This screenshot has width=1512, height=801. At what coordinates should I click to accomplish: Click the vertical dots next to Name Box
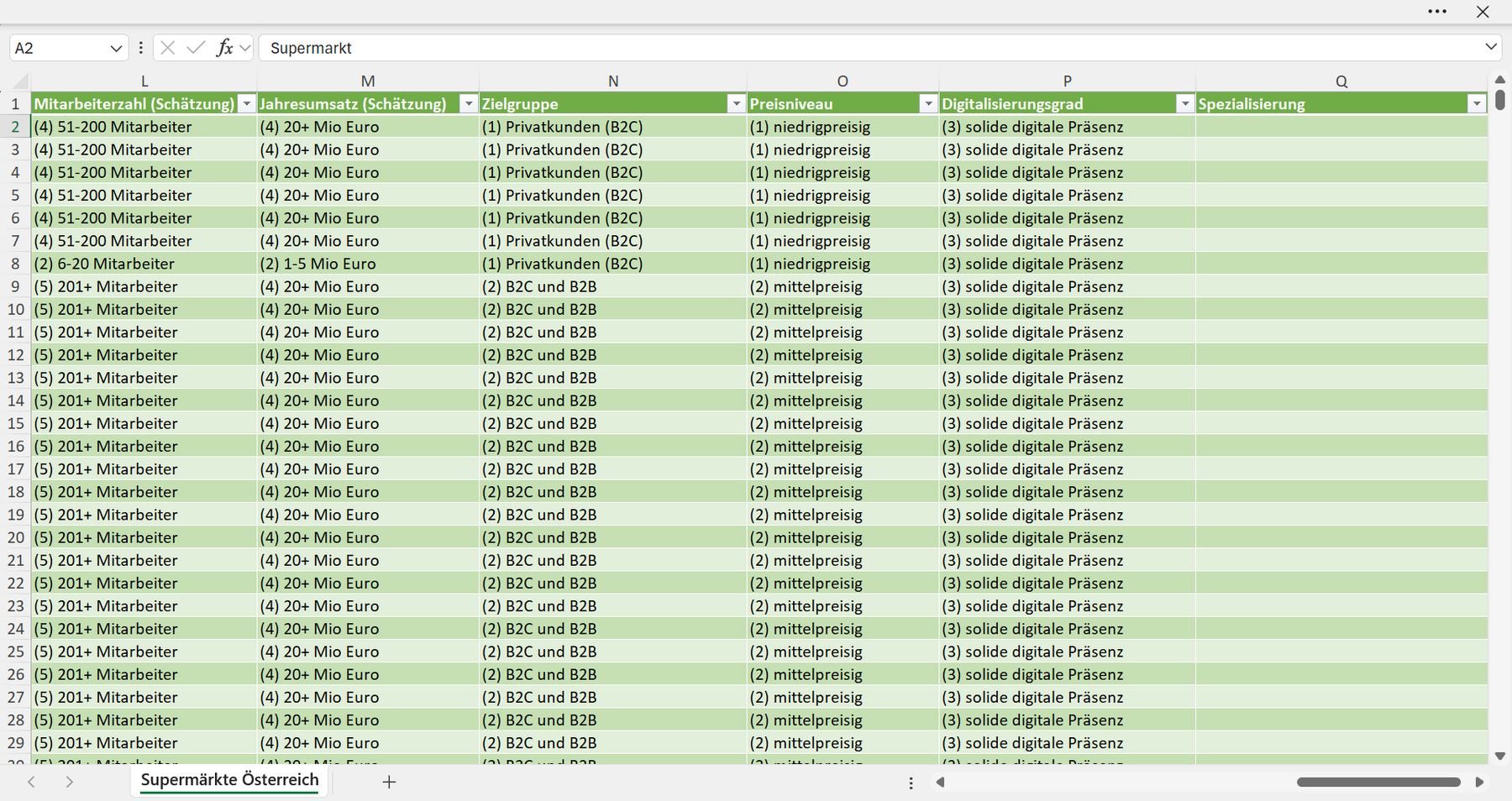140,48
